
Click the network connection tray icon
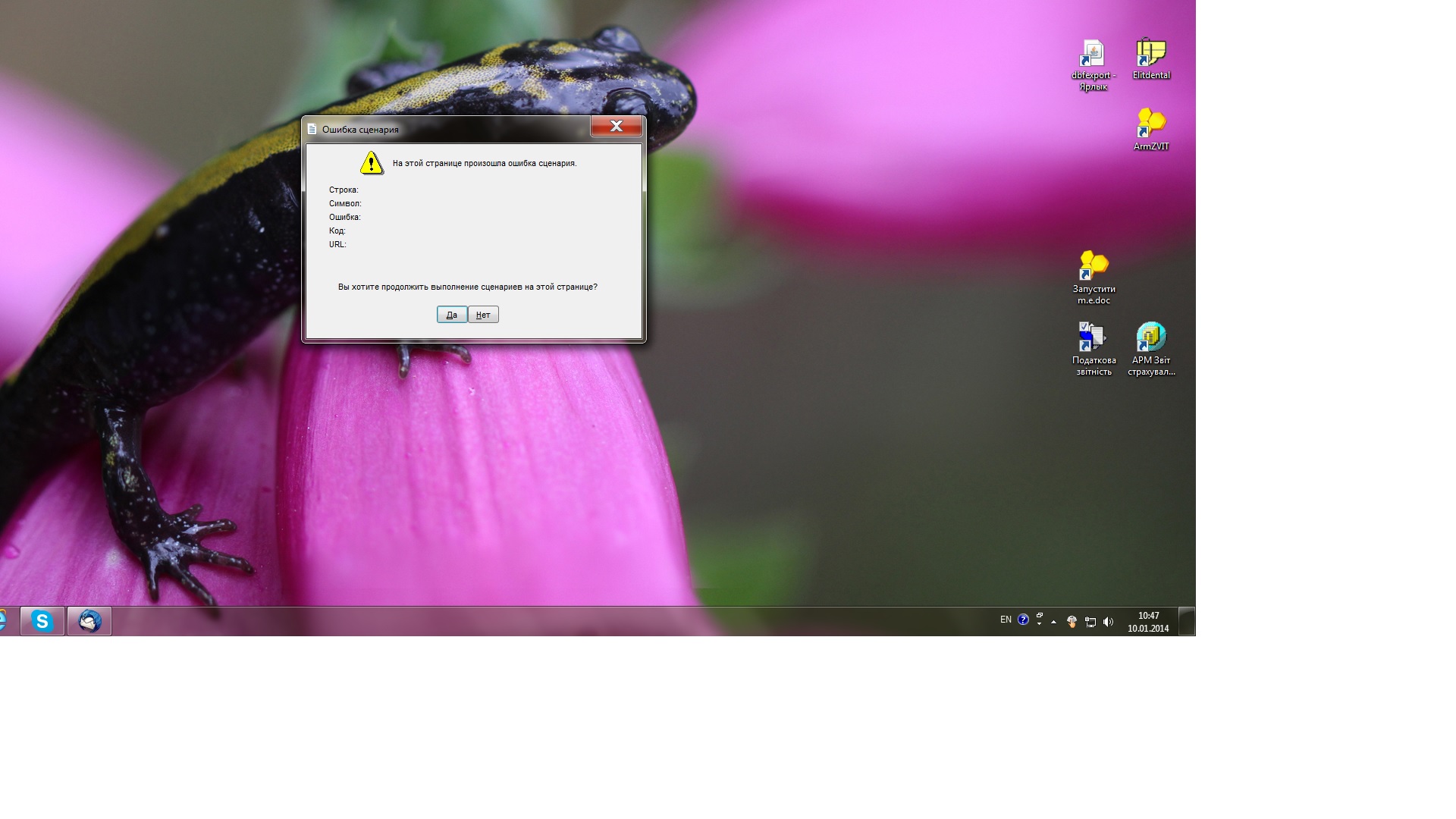point(1090,622)
